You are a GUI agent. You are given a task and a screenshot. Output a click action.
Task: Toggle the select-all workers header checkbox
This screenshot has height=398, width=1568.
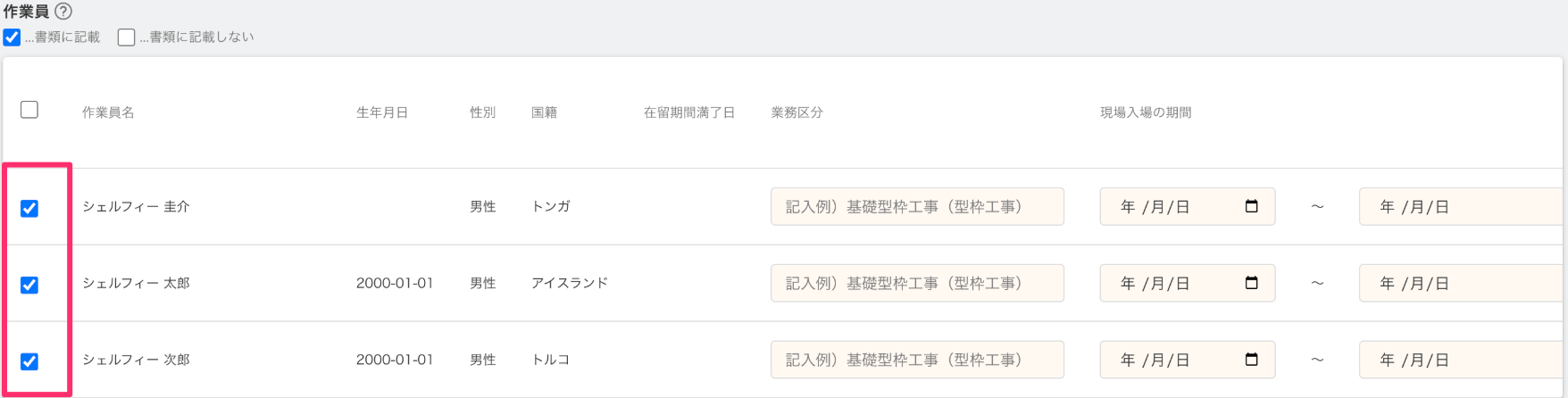29,110
